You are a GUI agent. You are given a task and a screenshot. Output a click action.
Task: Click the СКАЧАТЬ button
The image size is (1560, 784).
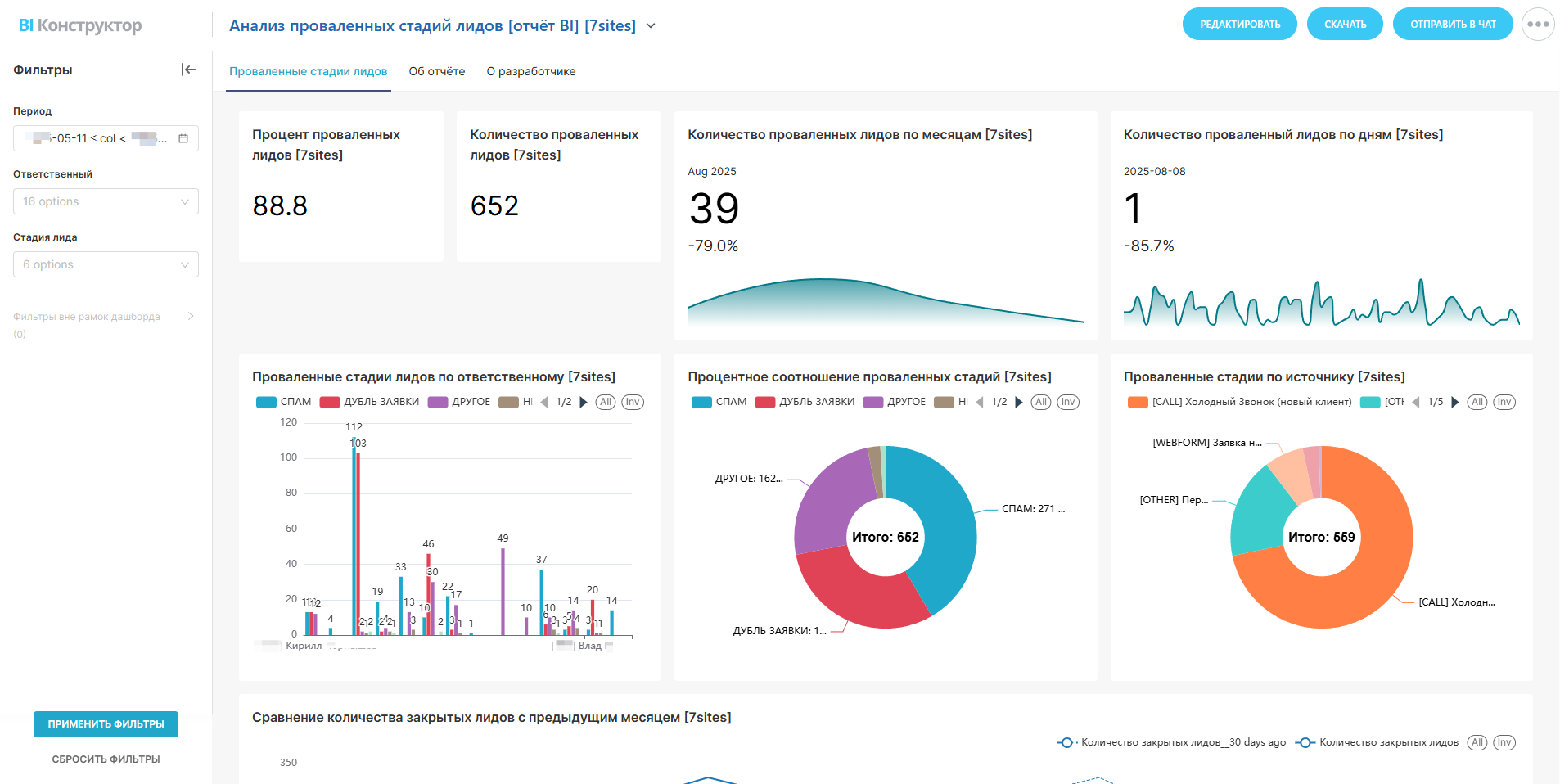click(x=1345, y=24)
